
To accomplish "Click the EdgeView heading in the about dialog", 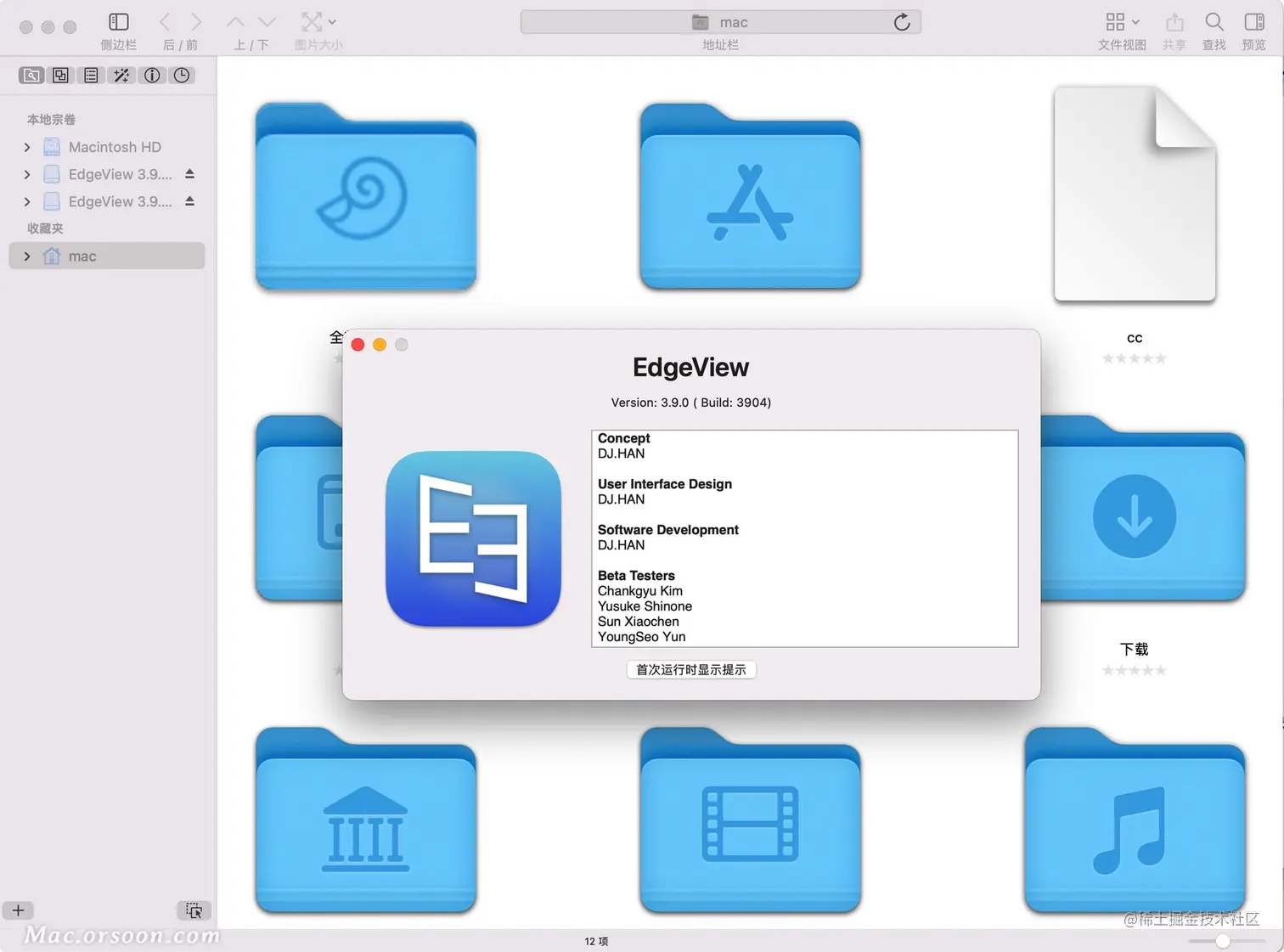I will [x=691, y=368].
